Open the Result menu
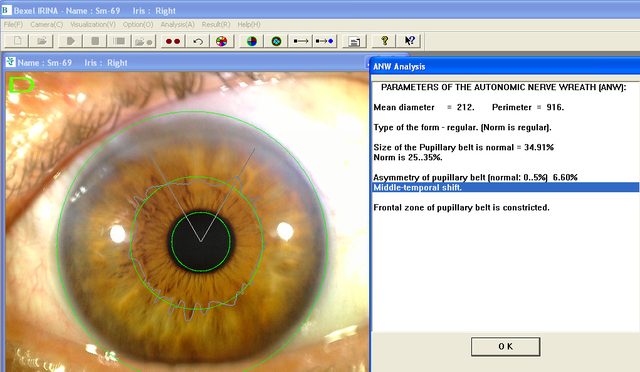 (x=216, y=25)
